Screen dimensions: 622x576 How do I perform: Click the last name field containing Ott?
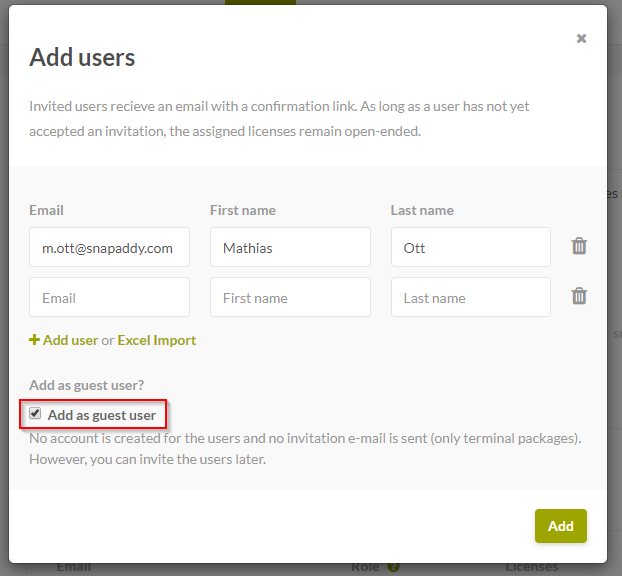click(470, 247)
